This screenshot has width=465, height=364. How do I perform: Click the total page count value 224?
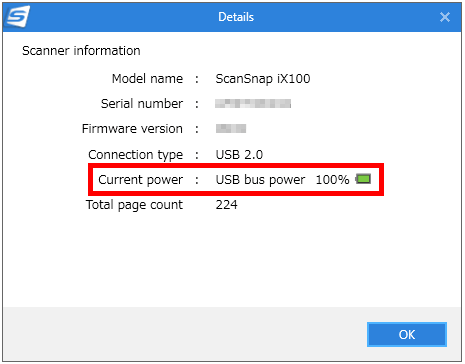point(227,204)
